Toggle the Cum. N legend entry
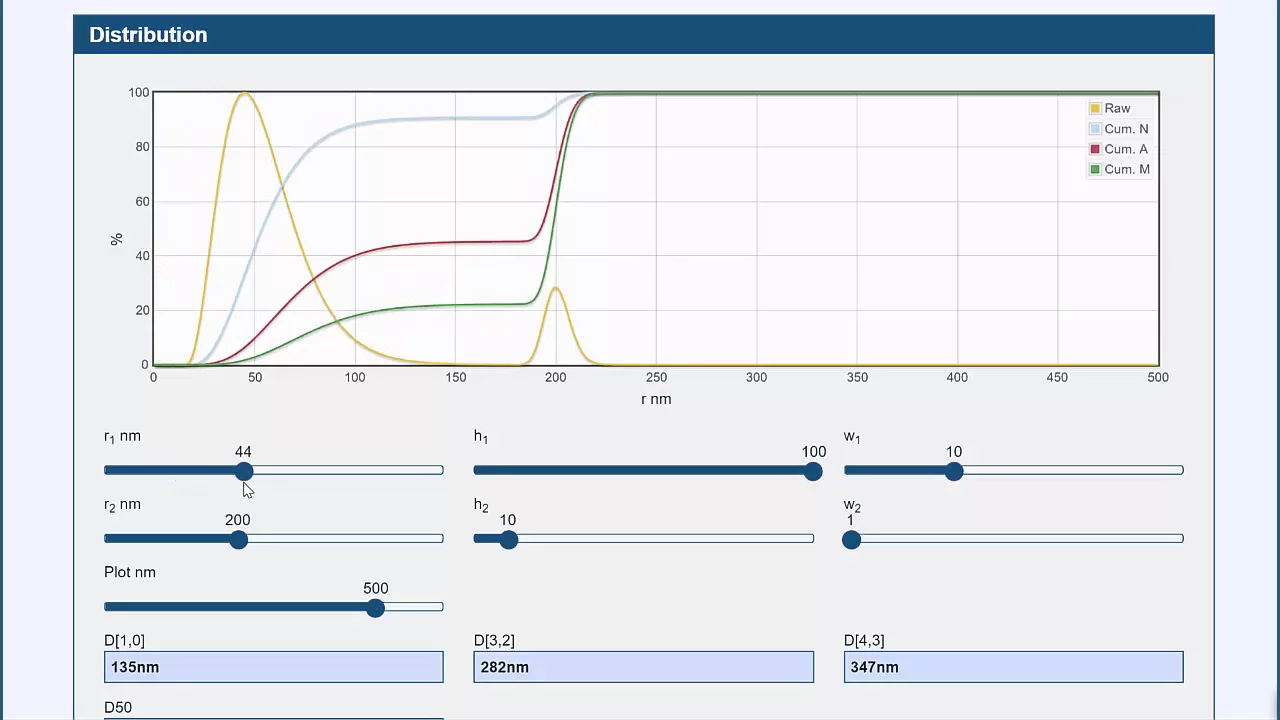1280x720 pixels. pyautogui.click(x=1119, y=129)
